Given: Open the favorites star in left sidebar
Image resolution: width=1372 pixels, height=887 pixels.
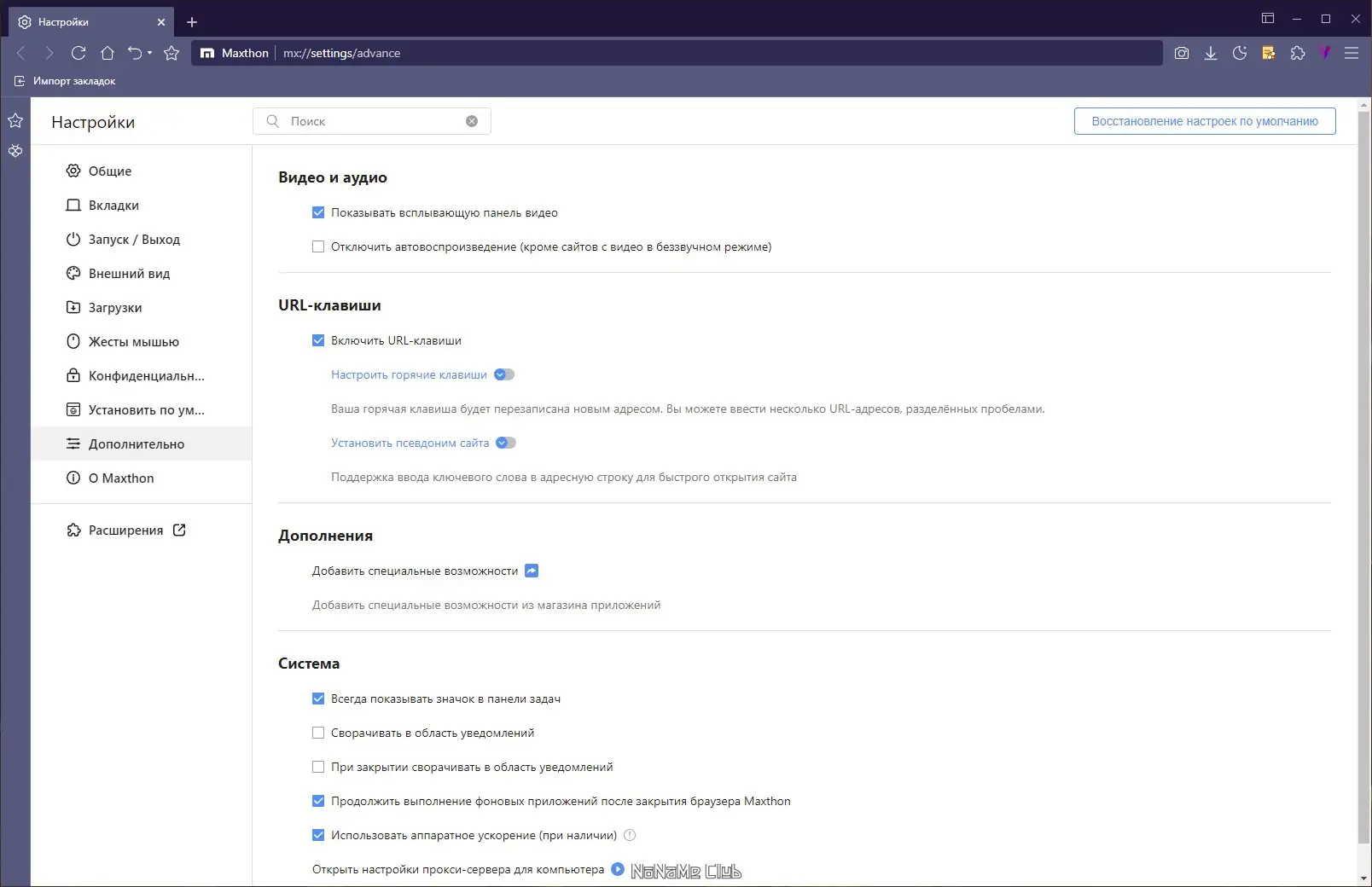Looking at the screenshot, I should point(15,120).
